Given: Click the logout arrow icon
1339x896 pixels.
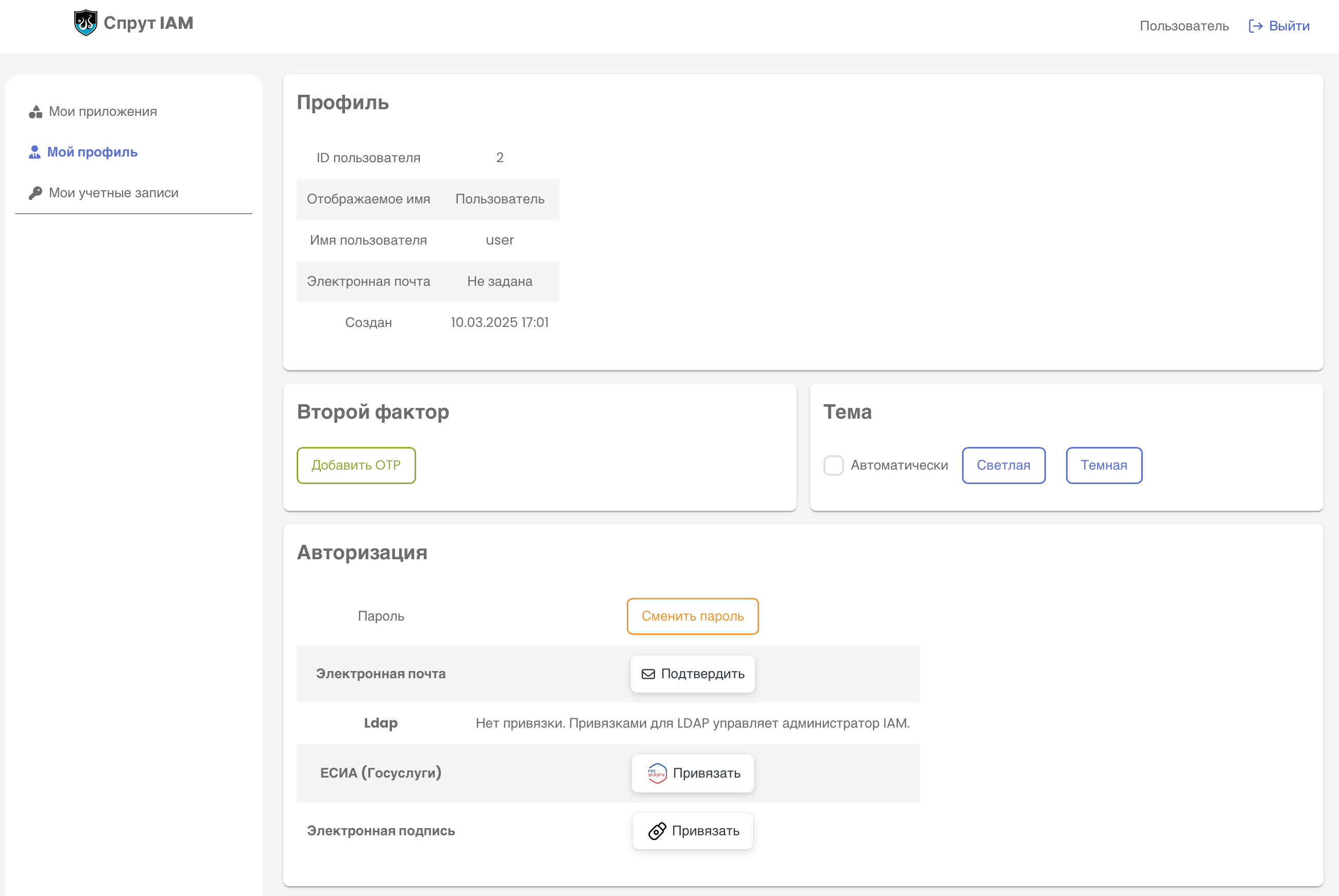Looking at the screenshot, I should click(x=1256, y=26).
